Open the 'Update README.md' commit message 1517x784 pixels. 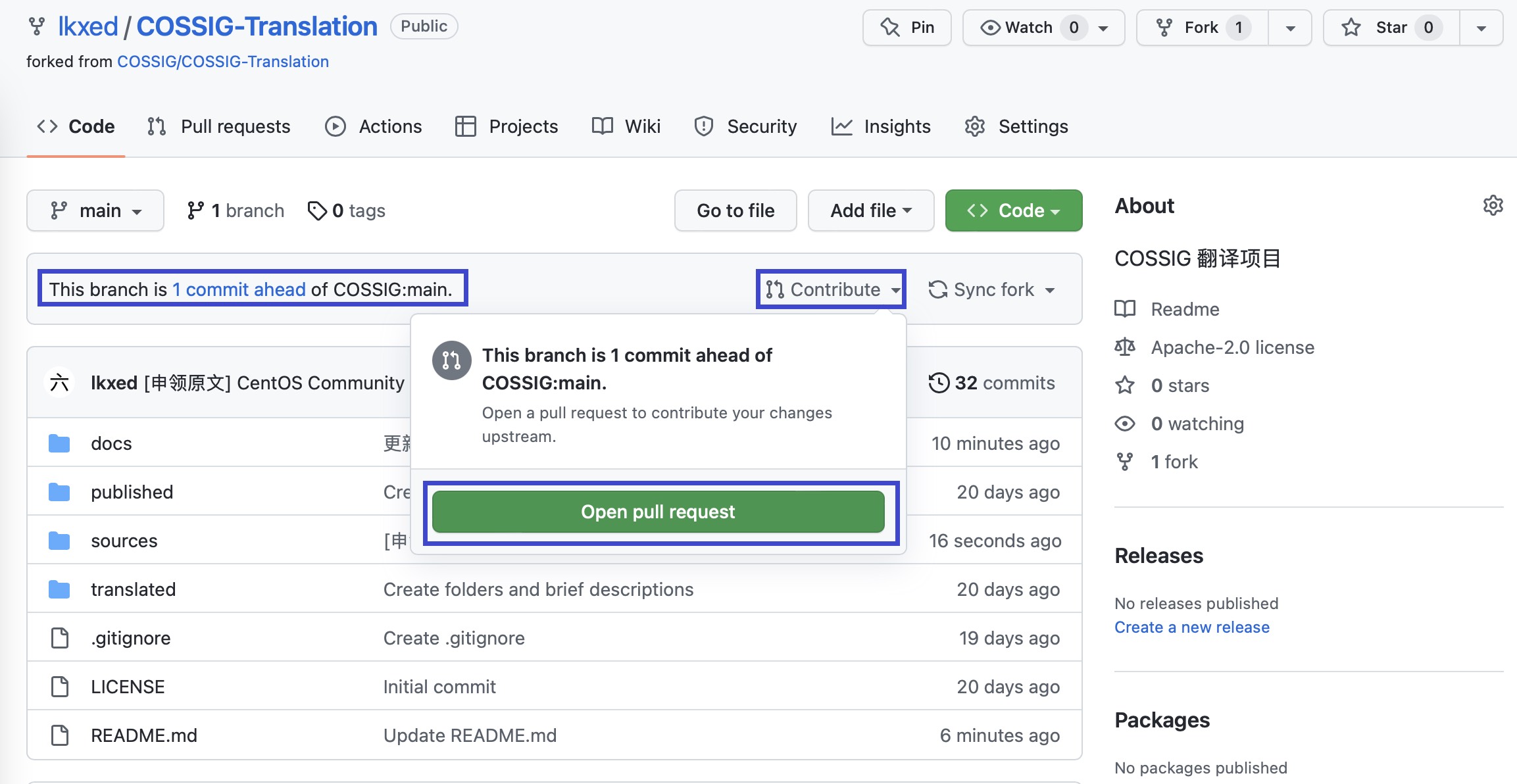[x=470, y=735]
